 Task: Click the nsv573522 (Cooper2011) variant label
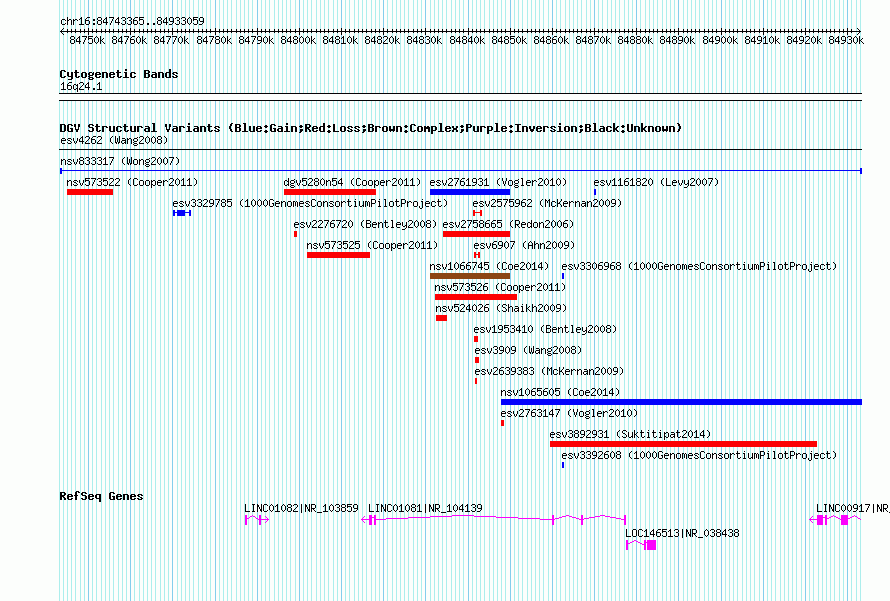click(x=132, y=182)
